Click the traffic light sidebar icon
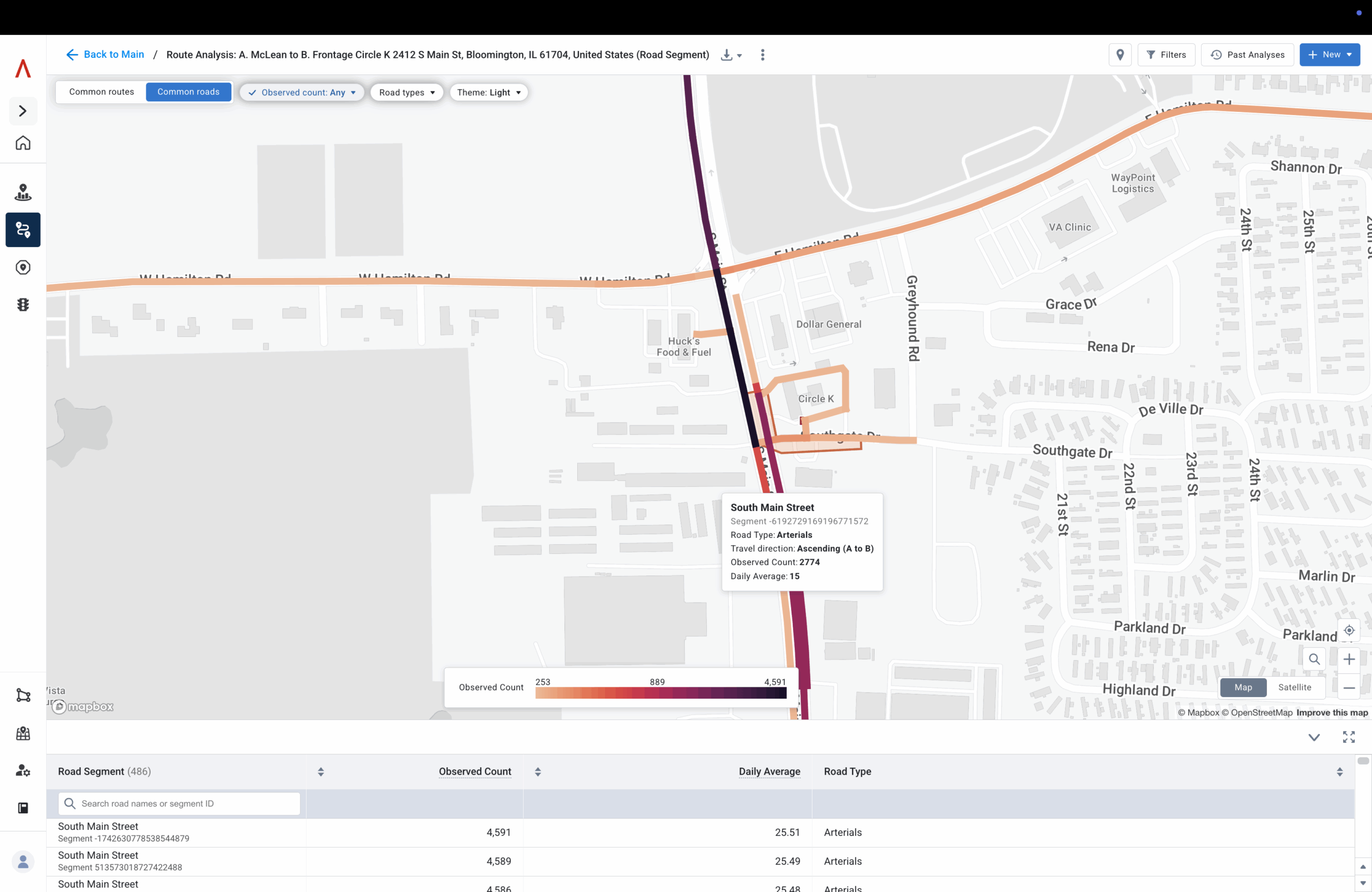Image resolution: width=1372 pixels, height=892 pixels. point(23,304)
